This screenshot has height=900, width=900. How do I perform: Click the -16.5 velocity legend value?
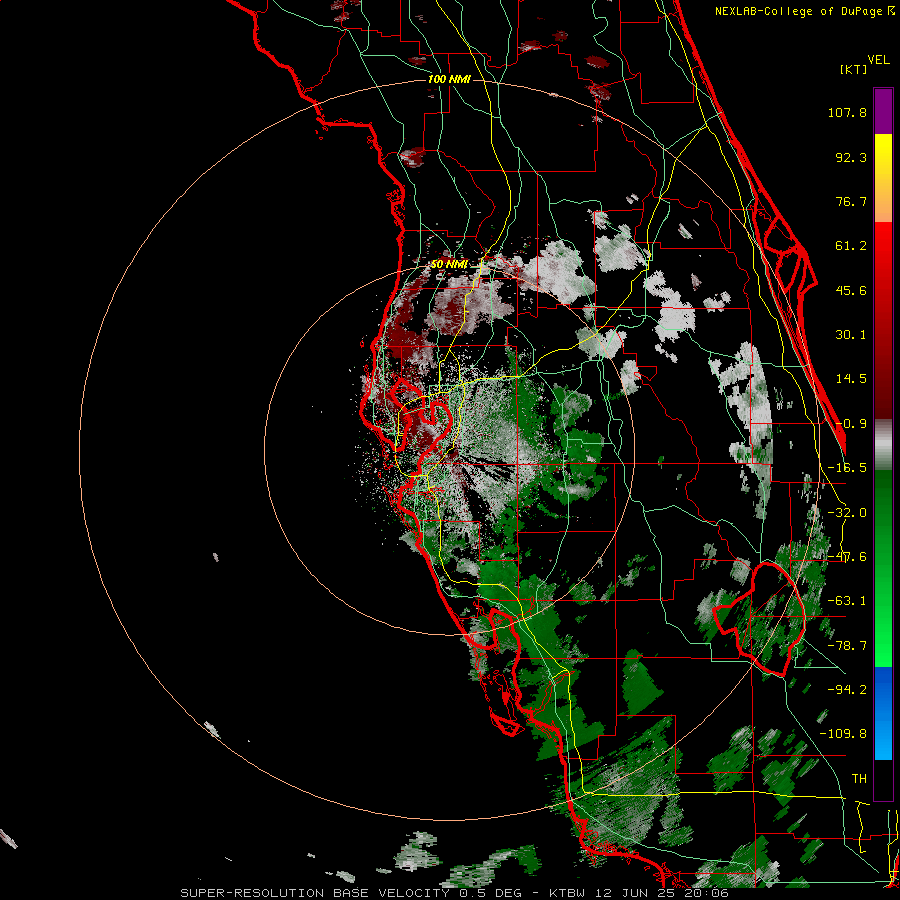click(x=847, y=468)
